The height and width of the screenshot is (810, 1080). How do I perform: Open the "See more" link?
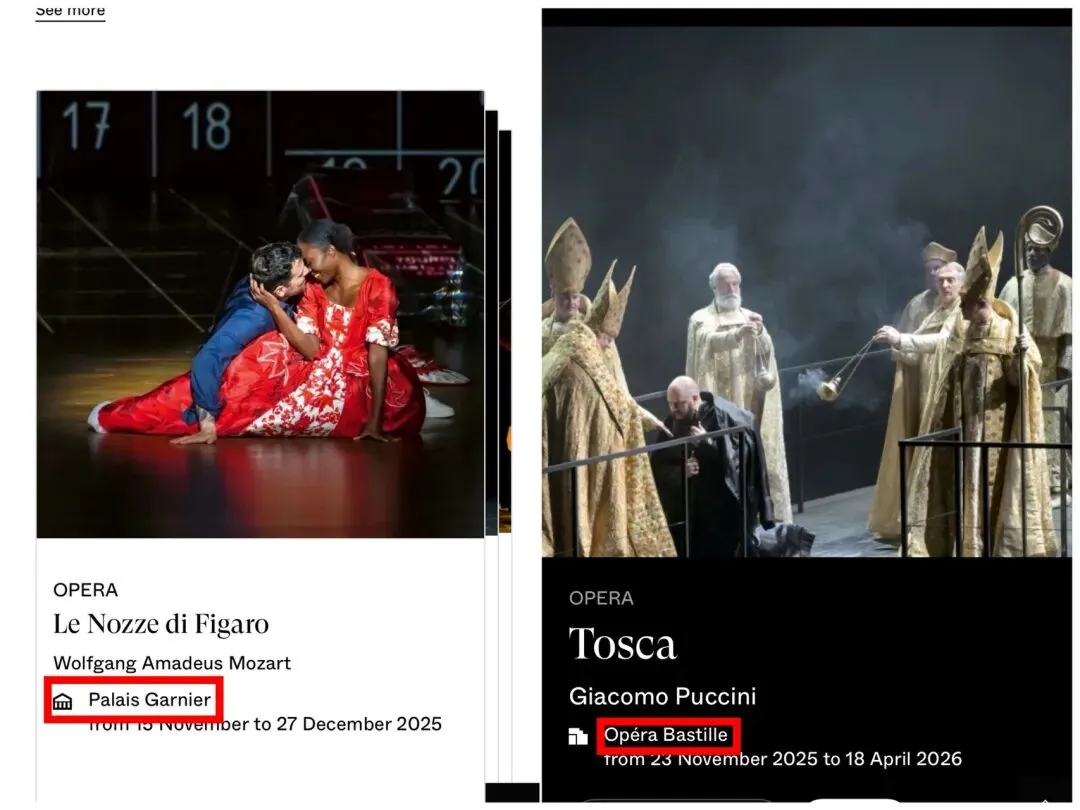(x=70, y=10)
